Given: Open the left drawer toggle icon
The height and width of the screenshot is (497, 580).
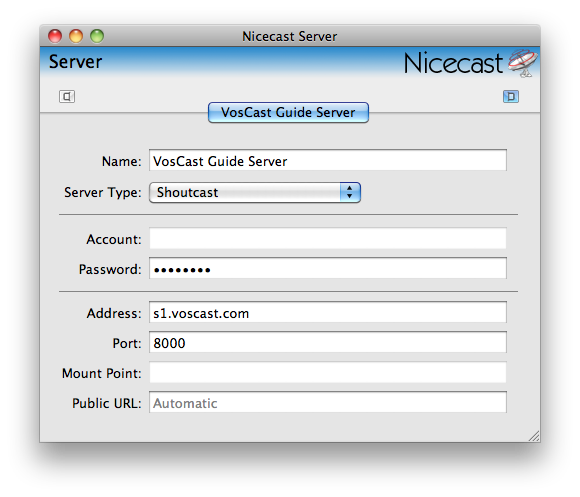Looking at the screenshot, I should coord(67,97).
